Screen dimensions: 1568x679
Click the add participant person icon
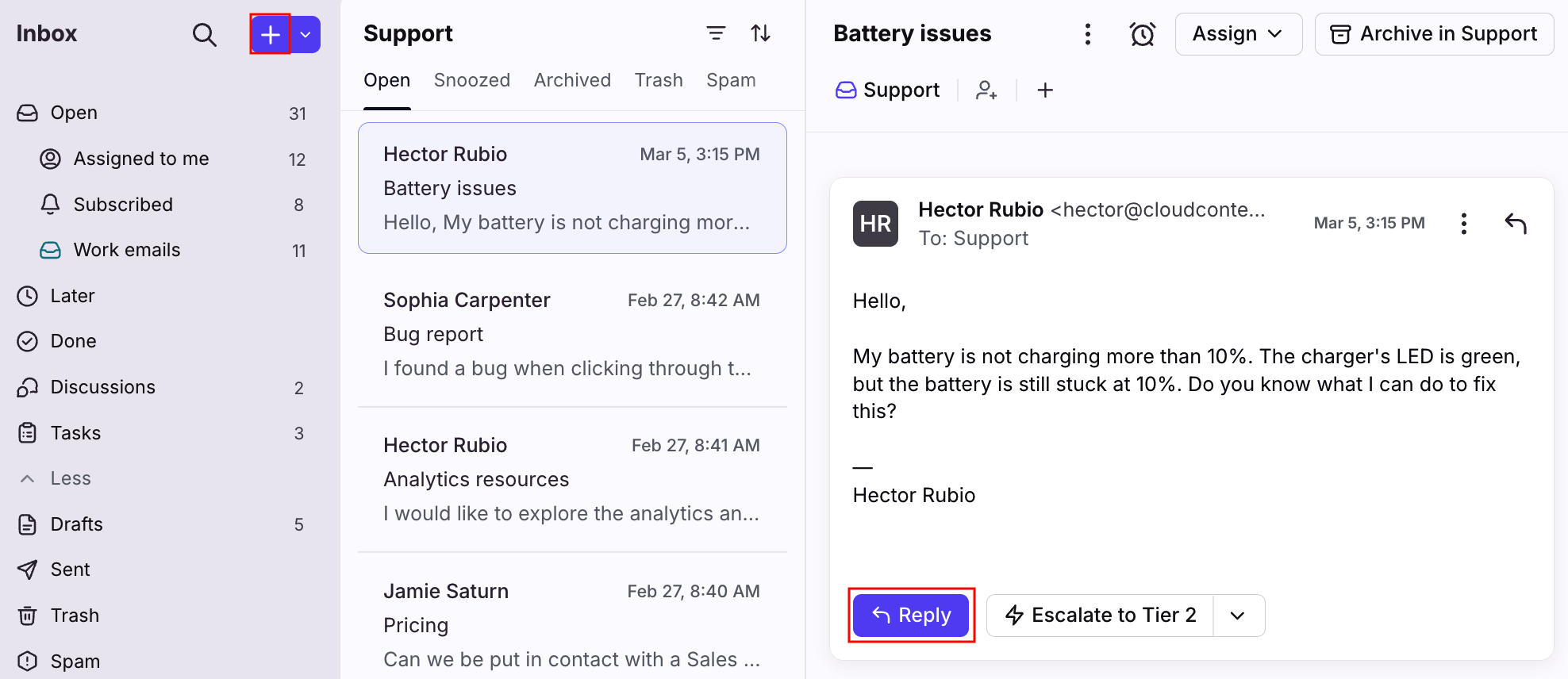click(986, 90)
